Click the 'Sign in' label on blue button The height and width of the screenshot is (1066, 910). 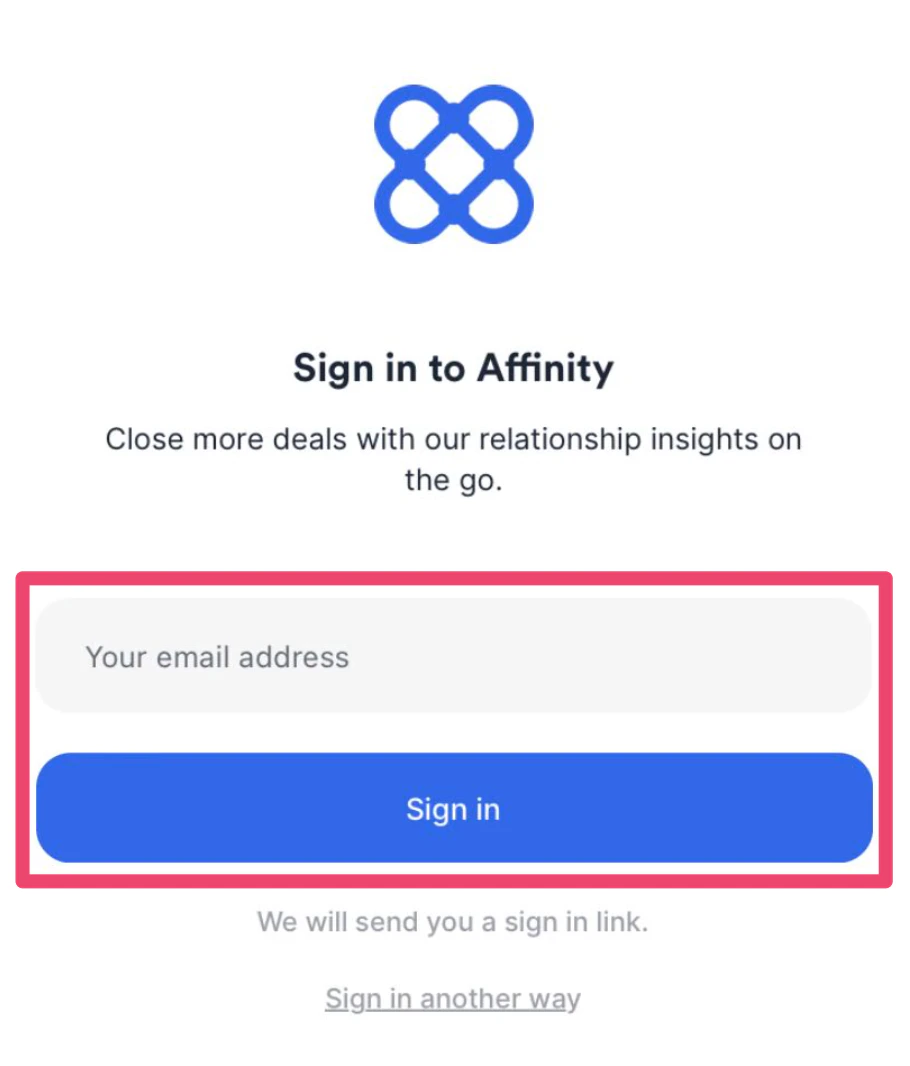(453, 809)
